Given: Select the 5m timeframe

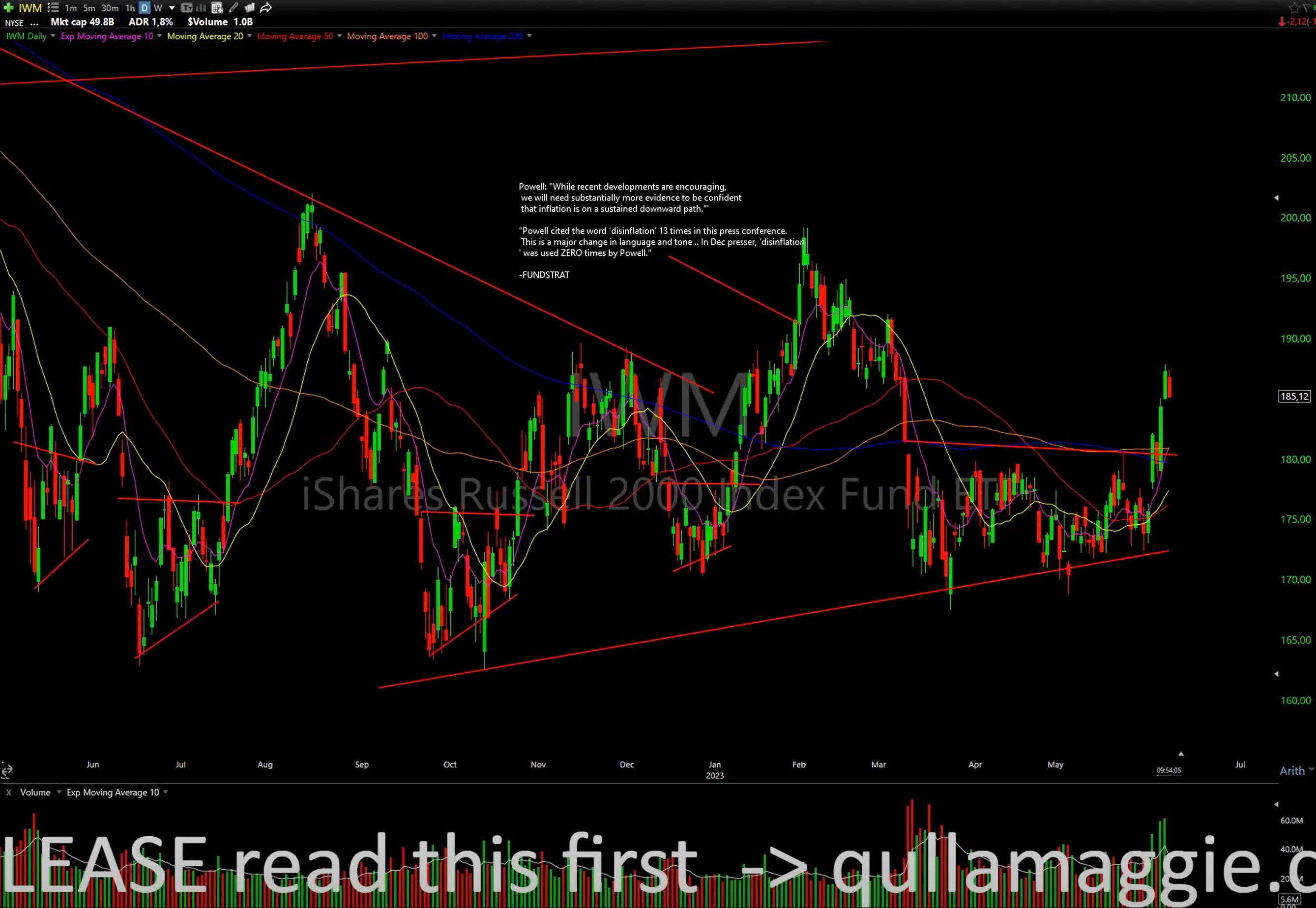Looking at the screenshot, I should click(89, 8).
